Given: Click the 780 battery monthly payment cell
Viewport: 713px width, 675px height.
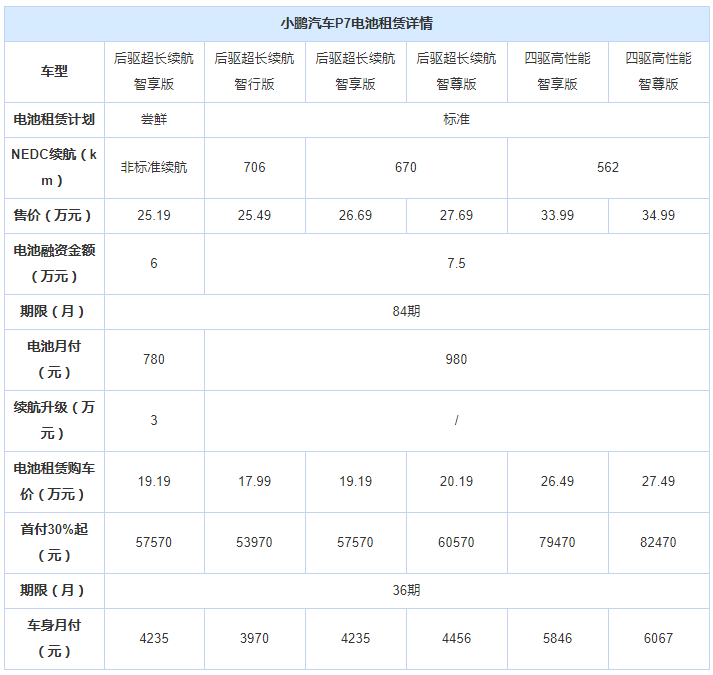Looking at the screenshot, I should 154,359.
